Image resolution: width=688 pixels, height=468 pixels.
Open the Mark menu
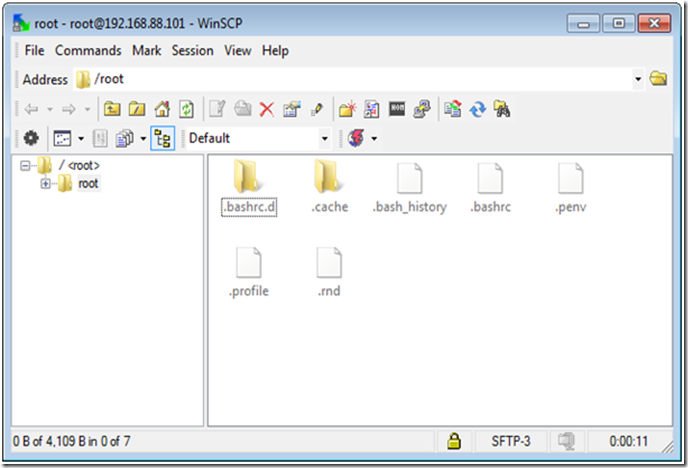point(147,50)
